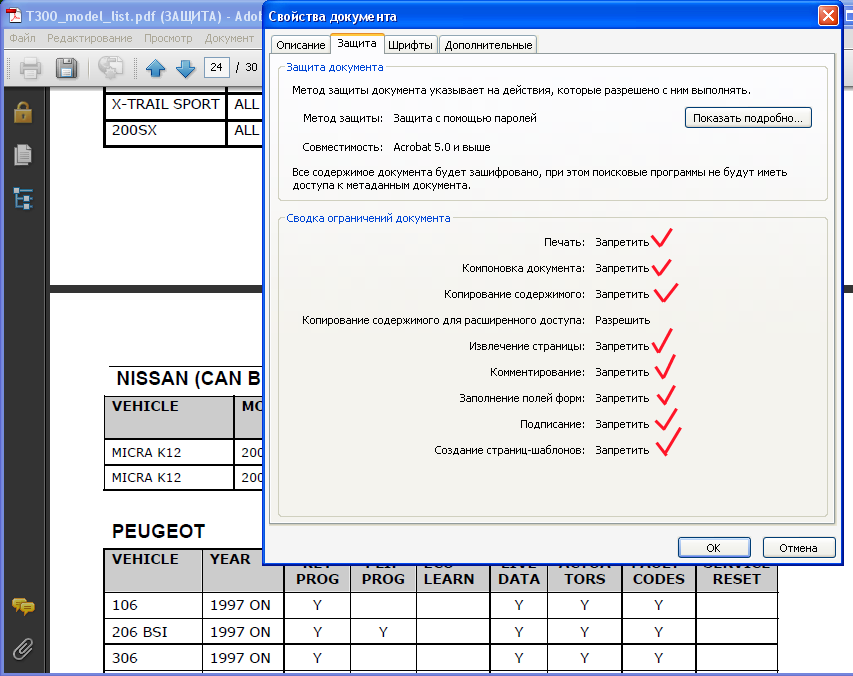Open the security padlock panel in sidebar
The height and width of the screenshot is (676, 853).
(x=23, y=113)
